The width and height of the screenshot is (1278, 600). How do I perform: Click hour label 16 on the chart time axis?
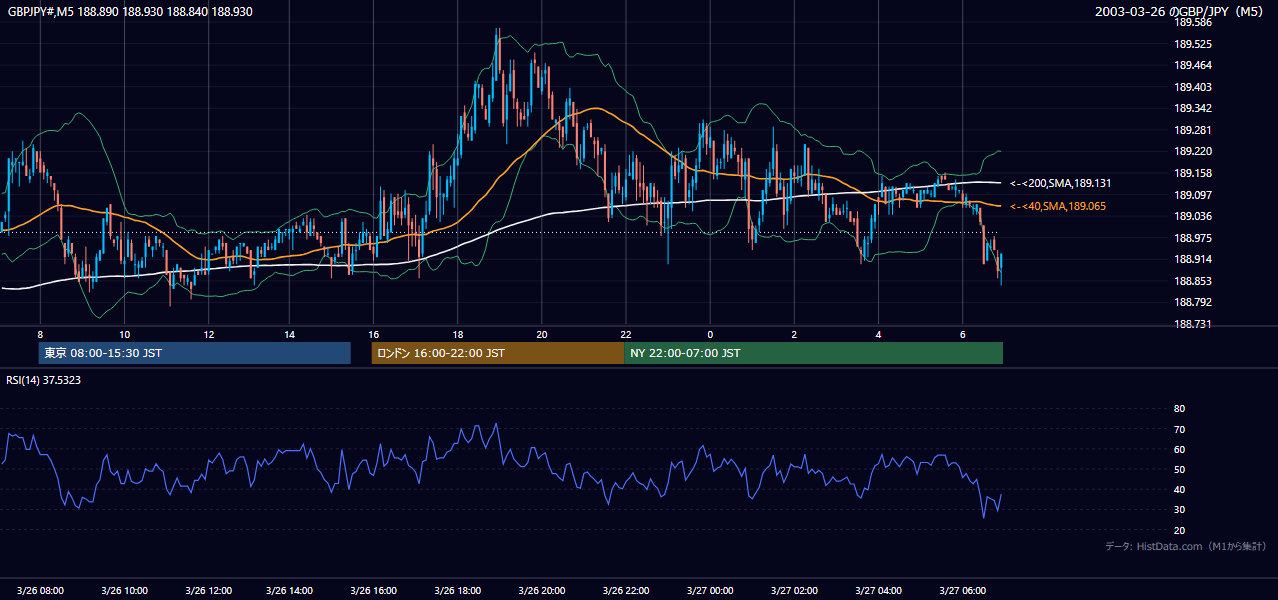374,334
